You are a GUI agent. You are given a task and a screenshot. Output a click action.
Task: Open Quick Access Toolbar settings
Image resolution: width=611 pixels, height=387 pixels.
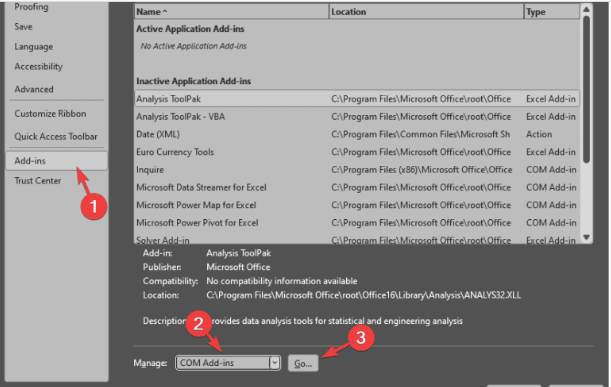[x=56, y=136]
